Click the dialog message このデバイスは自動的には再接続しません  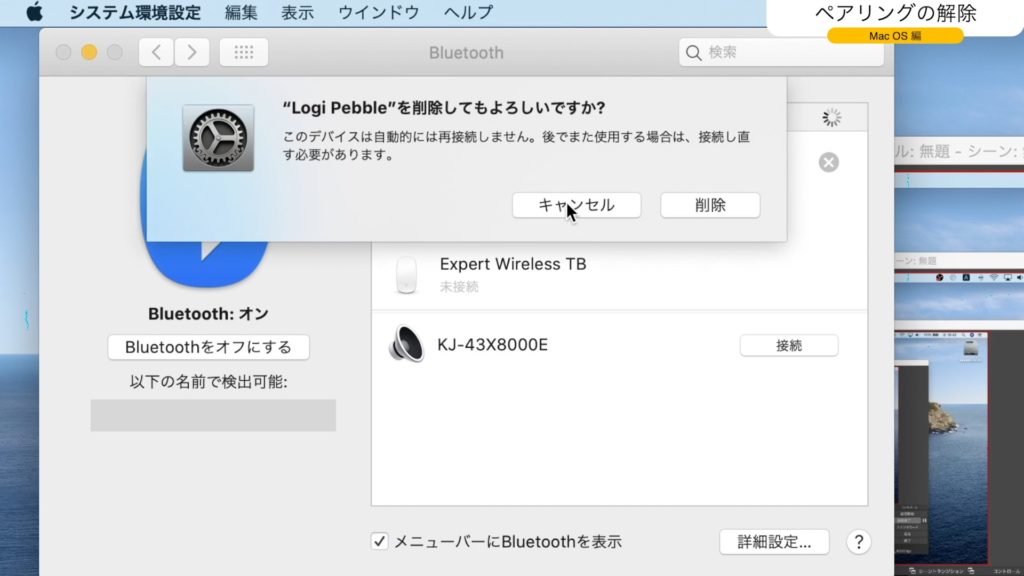tap(516, 146)
